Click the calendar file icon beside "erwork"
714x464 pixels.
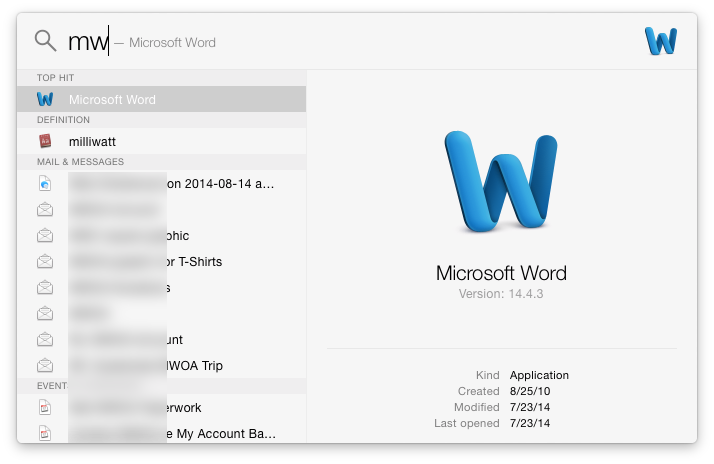[45, 407]
